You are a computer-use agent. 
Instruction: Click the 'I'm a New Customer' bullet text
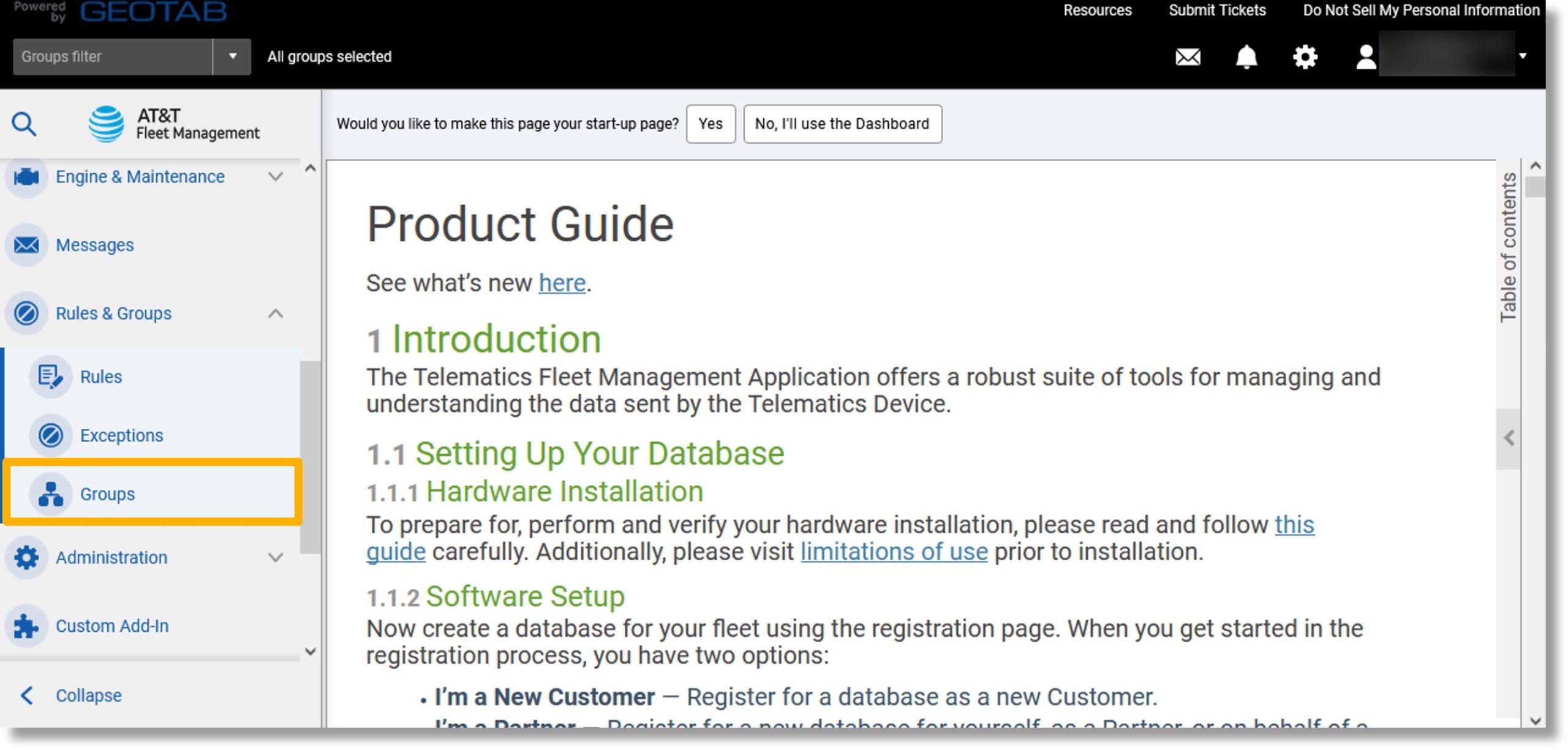click(545, 697)
